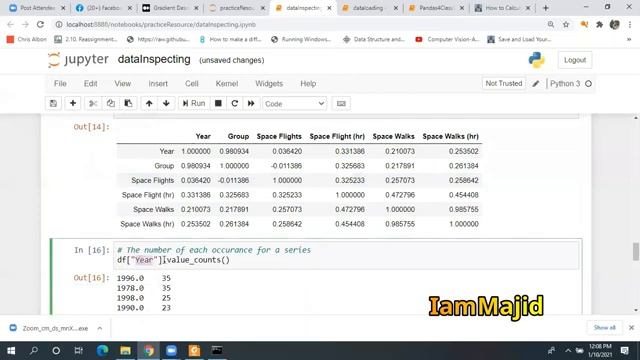The height and width of the screenshot is (360, 640).
Task: Switch to the dataloading tab
Action: click(x=369, y=8)
